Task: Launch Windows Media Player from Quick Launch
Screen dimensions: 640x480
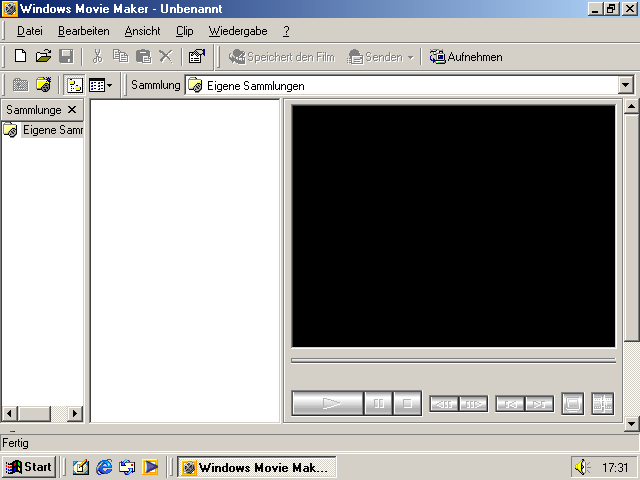Action: (x=150, y=467)
